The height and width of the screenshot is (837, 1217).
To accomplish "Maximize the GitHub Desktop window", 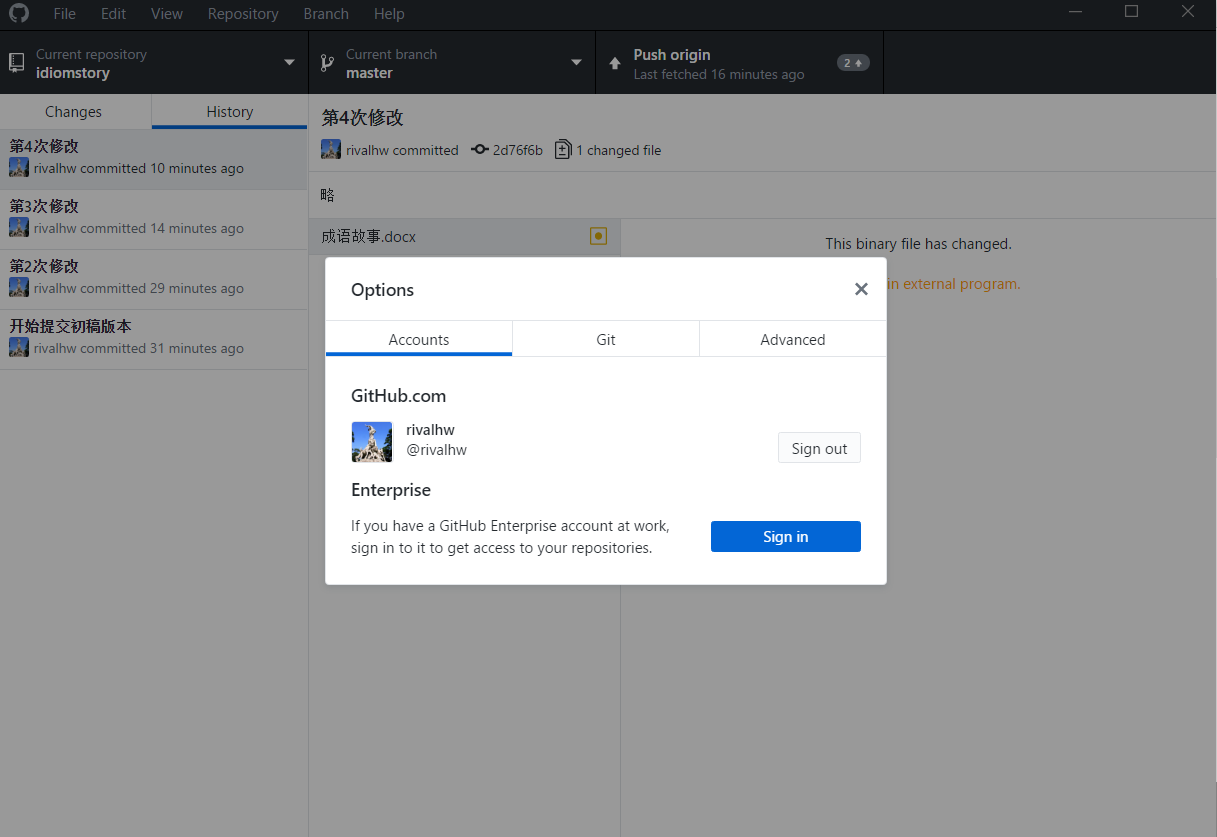I will (x=1132, y=12).
